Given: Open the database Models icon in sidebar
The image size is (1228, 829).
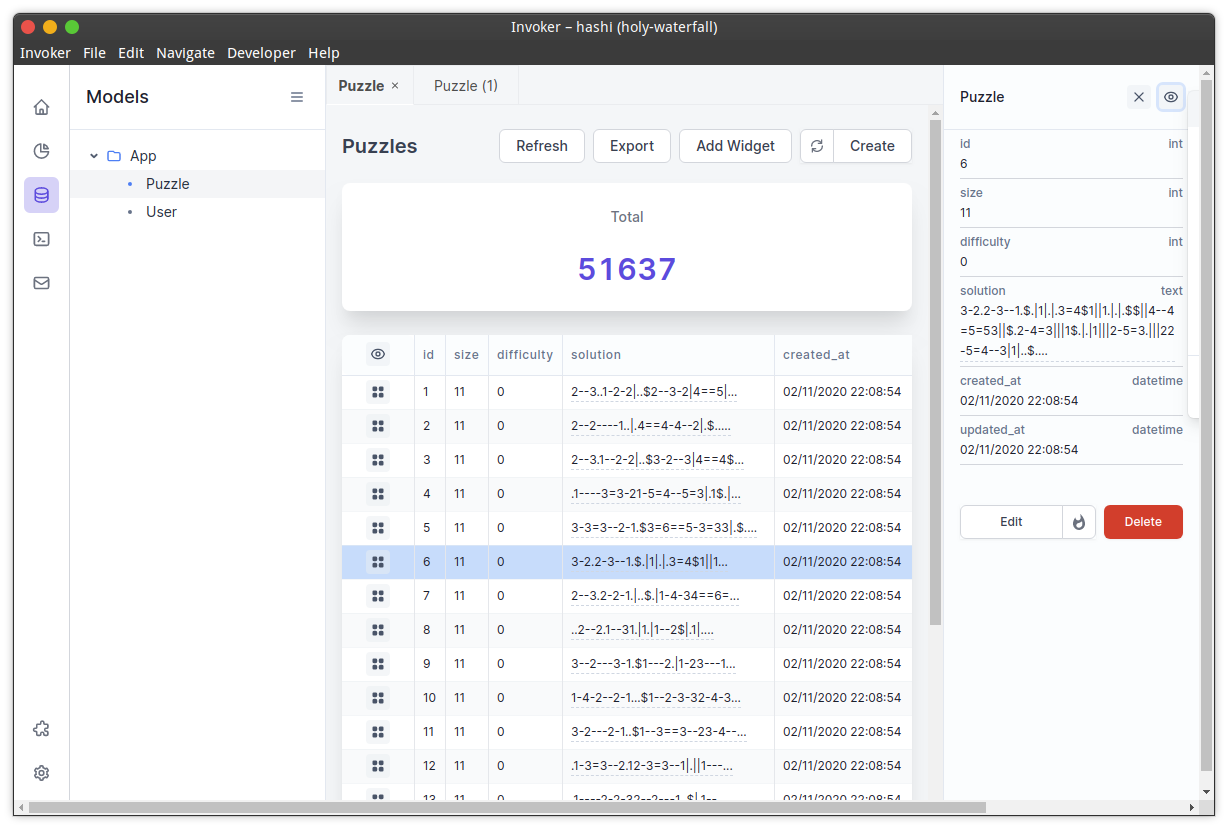Looking at the screenshot, I should [41, 194].
